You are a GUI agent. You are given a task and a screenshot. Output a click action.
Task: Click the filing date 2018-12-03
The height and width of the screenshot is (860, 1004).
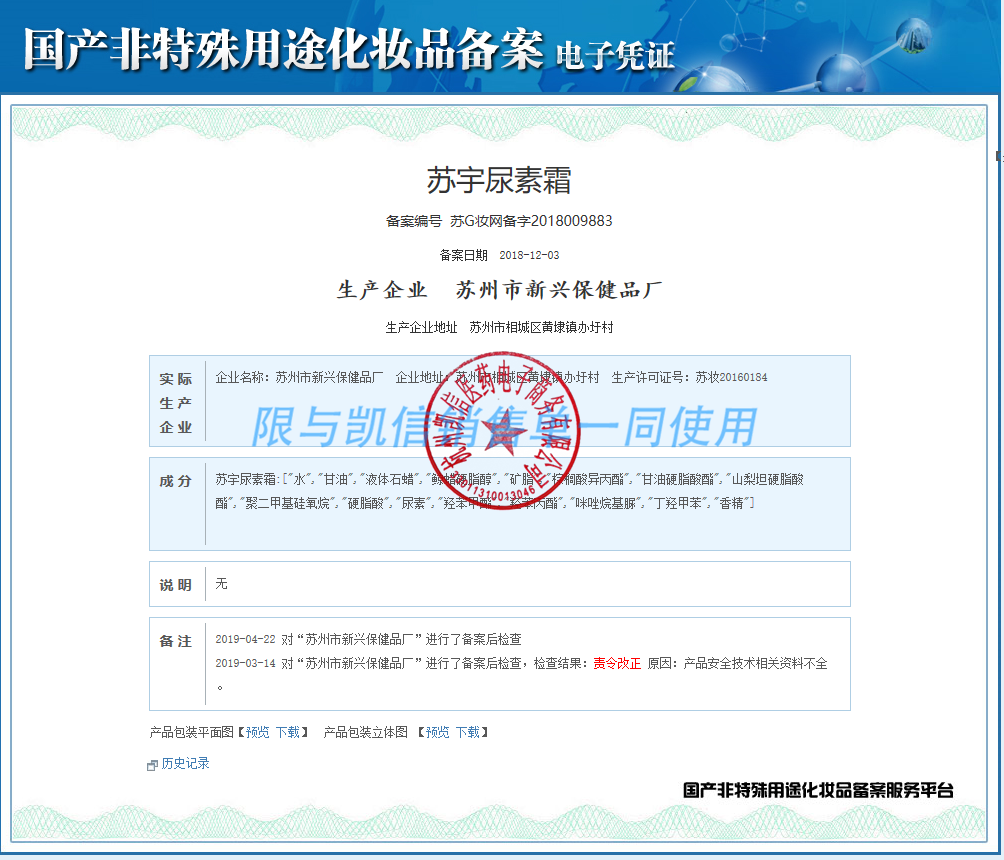click(x=528, y=256)
